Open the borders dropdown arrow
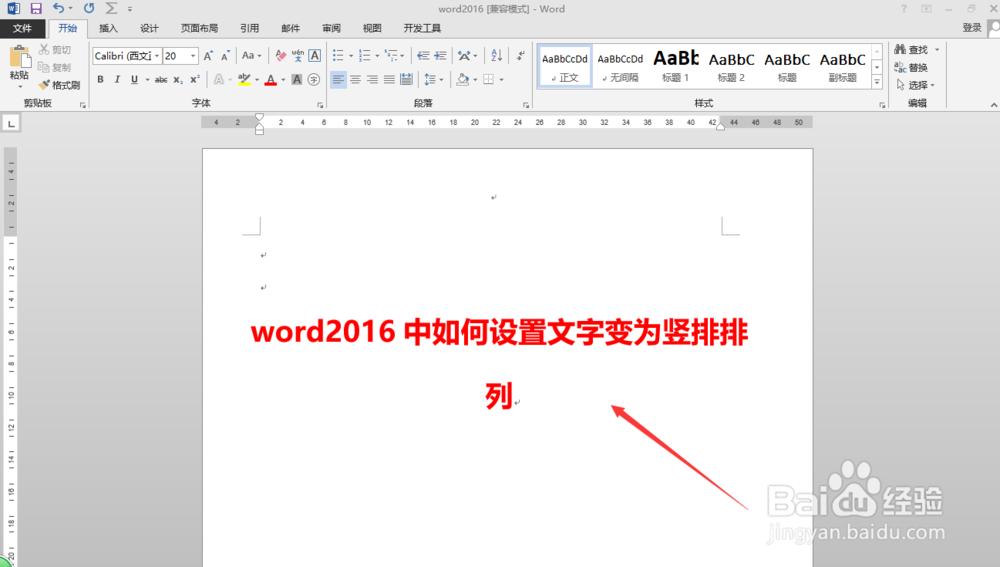The height and width of the screenshot is (567, 1000). 501,80
